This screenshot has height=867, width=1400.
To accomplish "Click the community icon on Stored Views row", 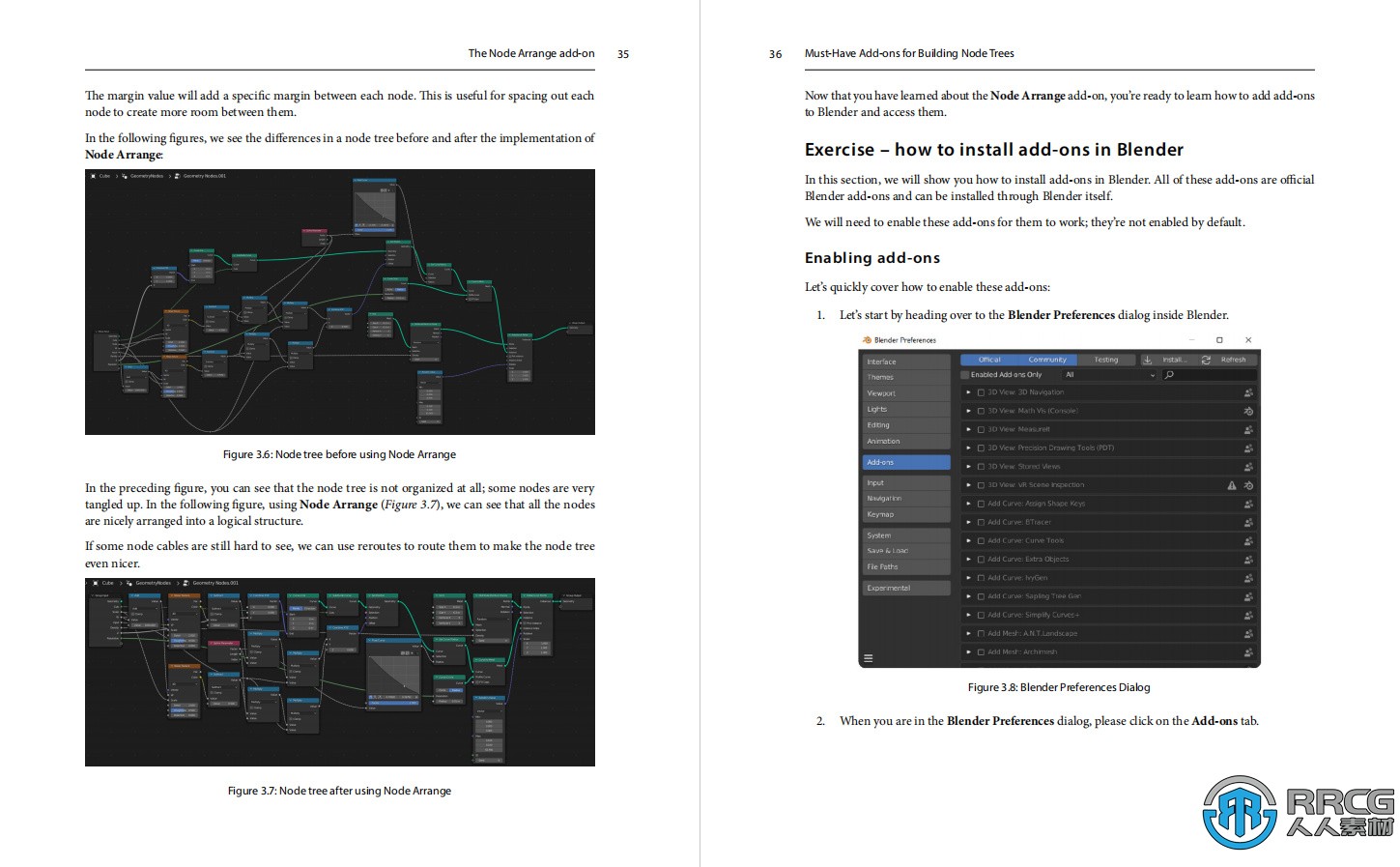I will [1248, 467].
